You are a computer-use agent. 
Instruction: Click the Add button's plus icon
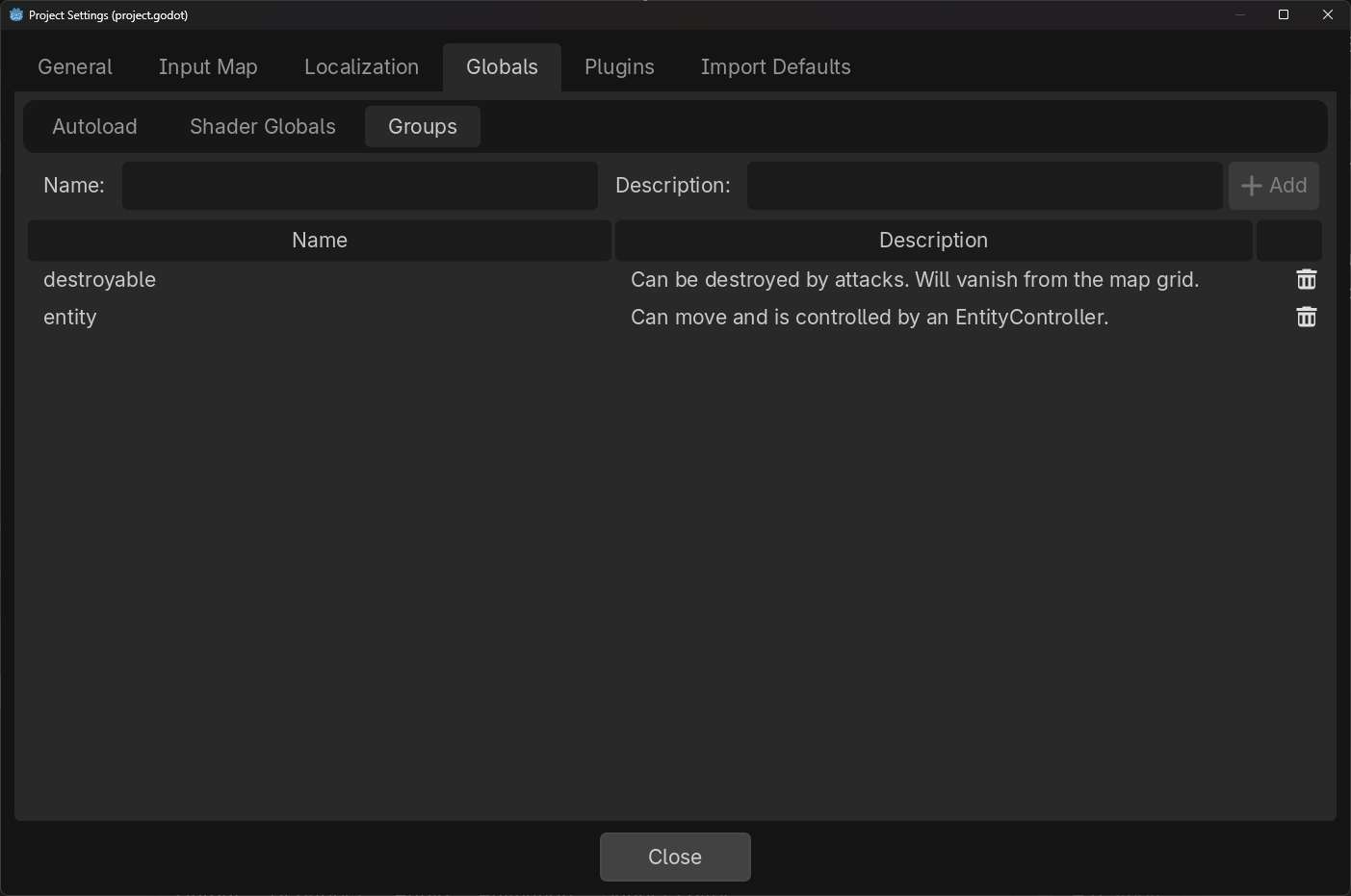coord(1251,185)
